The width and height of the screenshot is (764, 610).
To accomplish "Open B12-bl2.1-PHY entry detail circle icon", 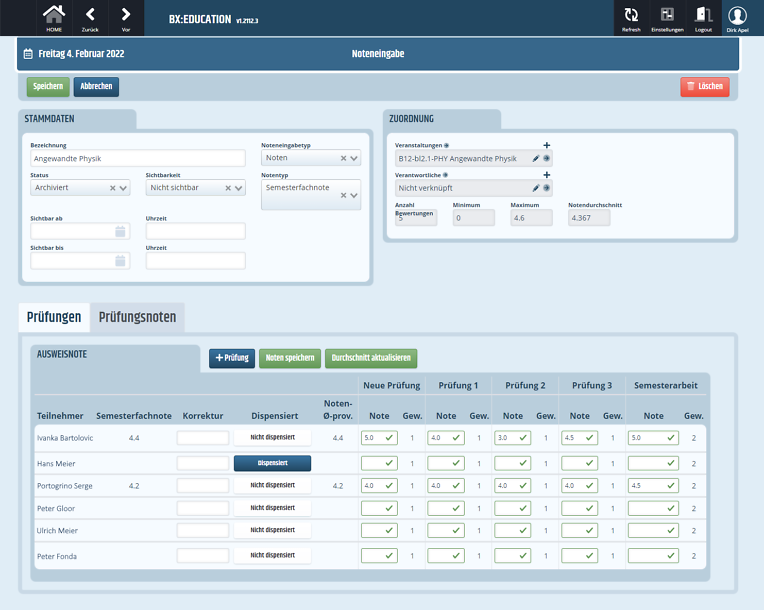I will (x=546, y=158).
